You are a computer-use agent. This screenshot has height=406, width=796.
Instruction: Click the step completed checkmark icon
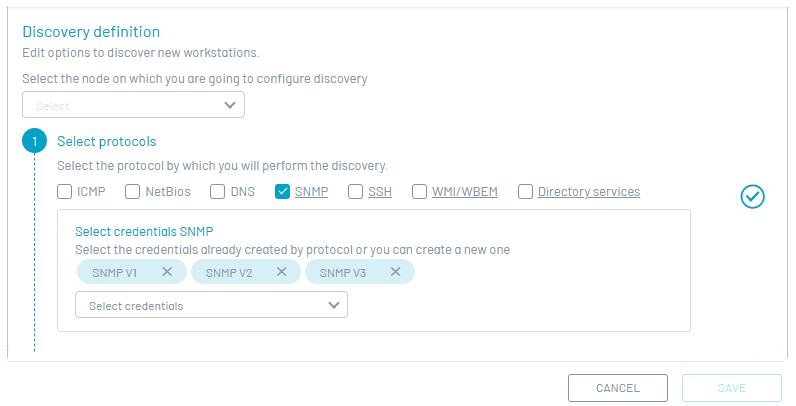pos(752,196)
